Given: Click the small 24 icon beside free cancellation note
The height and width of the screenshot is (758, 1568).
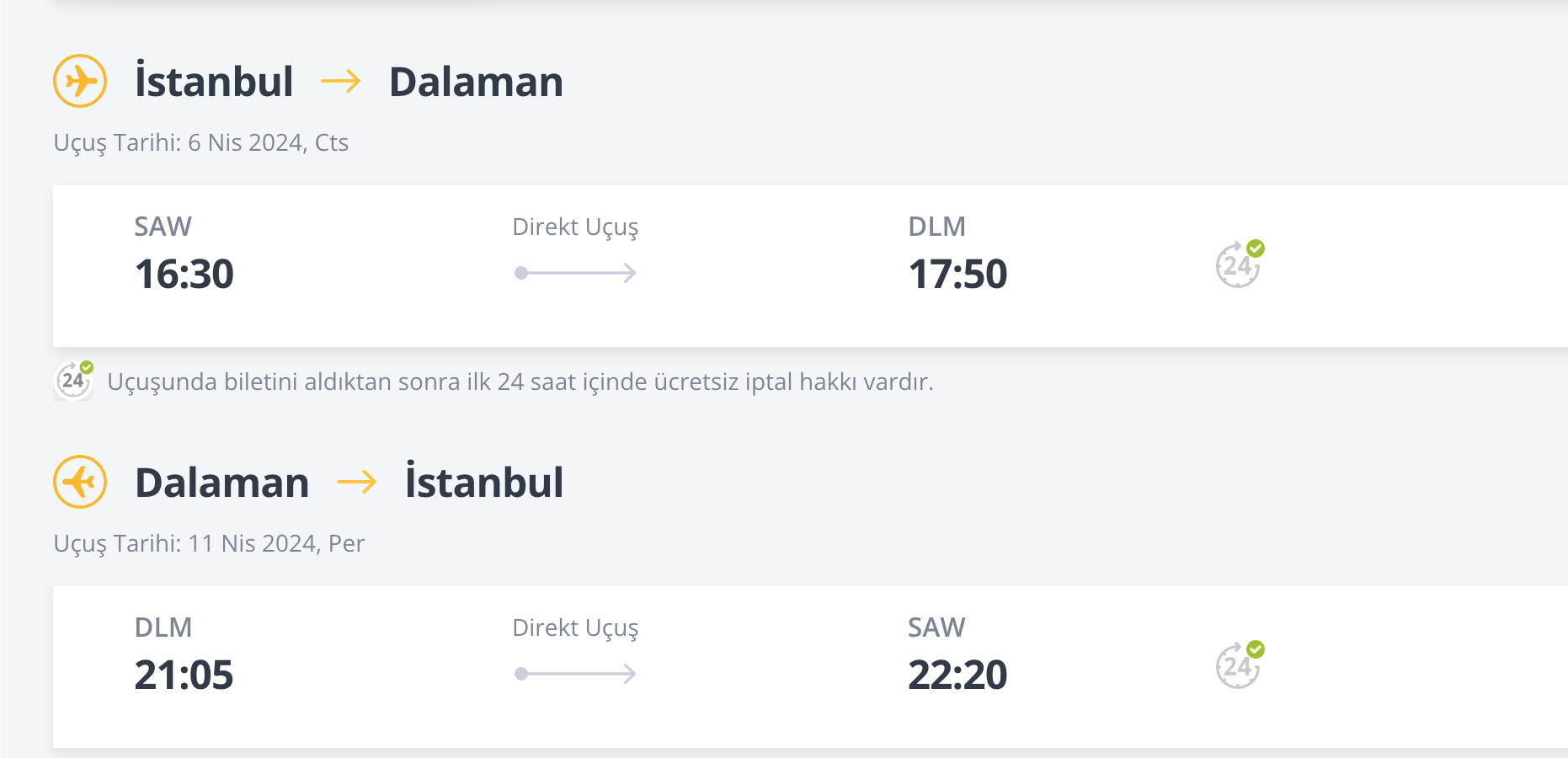Looking at the screenshot, I should 74,380.
